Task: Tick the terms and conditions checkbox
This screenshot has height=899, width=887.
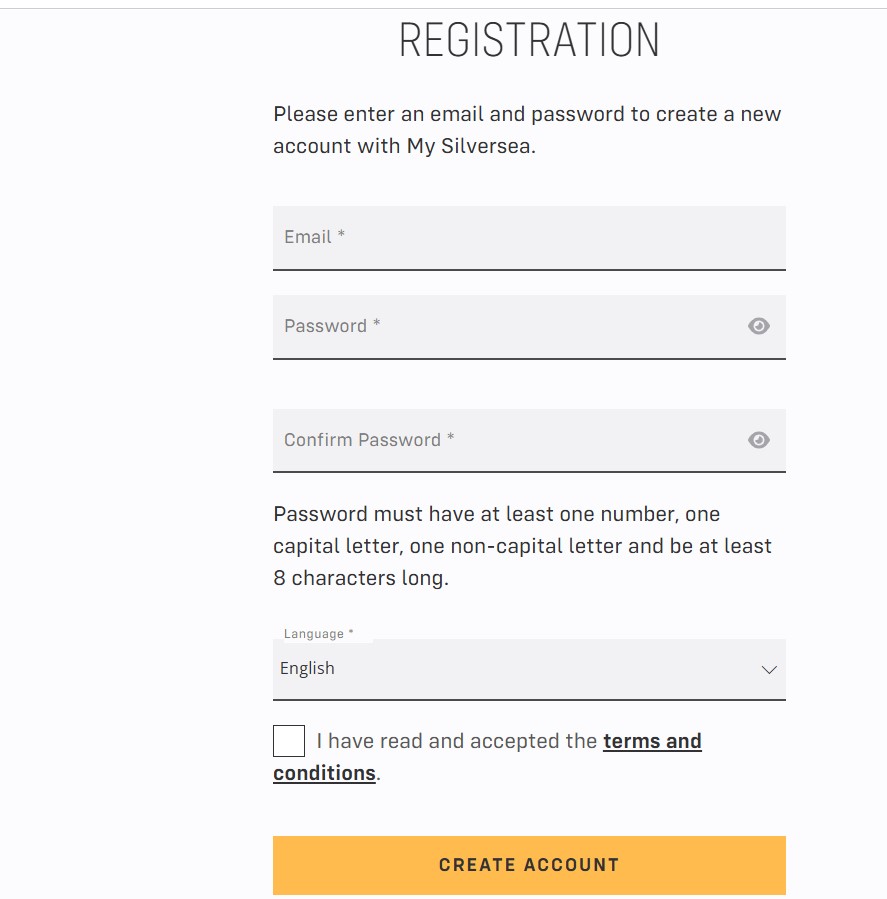Action: (x=289, y=741)
